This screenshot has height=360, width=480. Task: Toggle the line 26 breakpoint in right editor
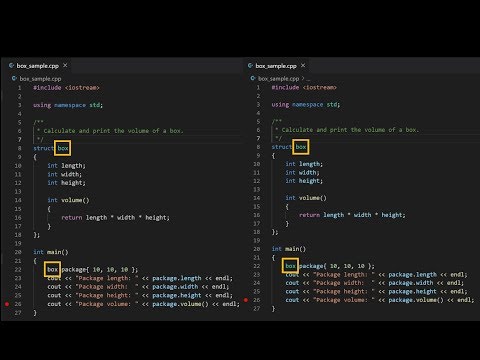coord(246,300)
